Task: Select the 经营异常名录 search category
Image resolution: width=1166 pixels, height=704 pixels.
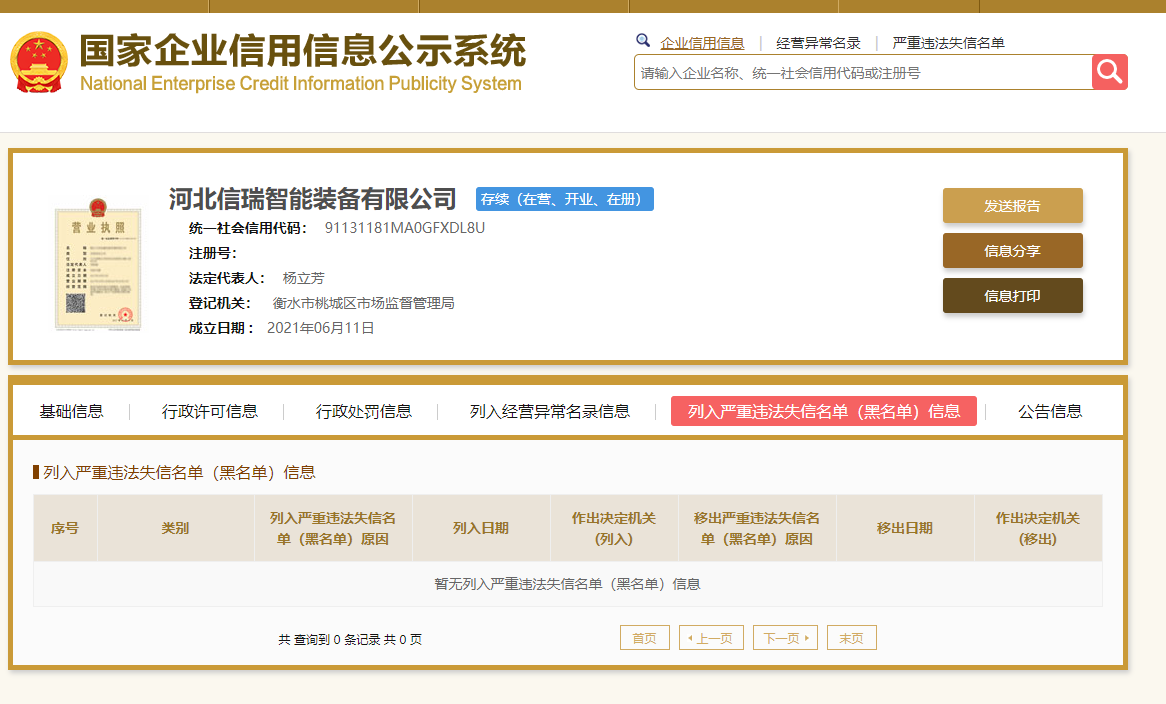Action: click(818, 43)
